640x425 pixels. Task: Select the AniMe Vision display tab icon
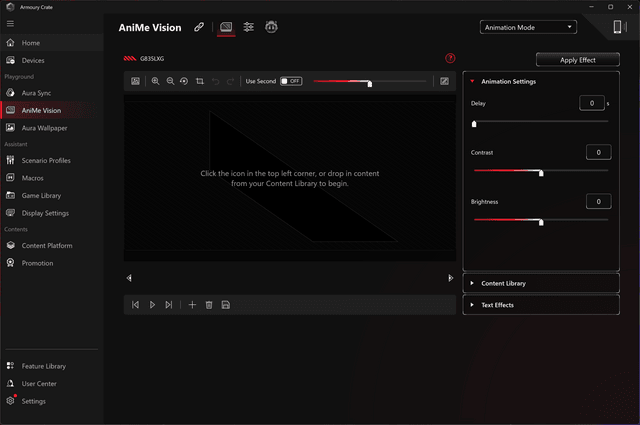(x=226, y=27)
